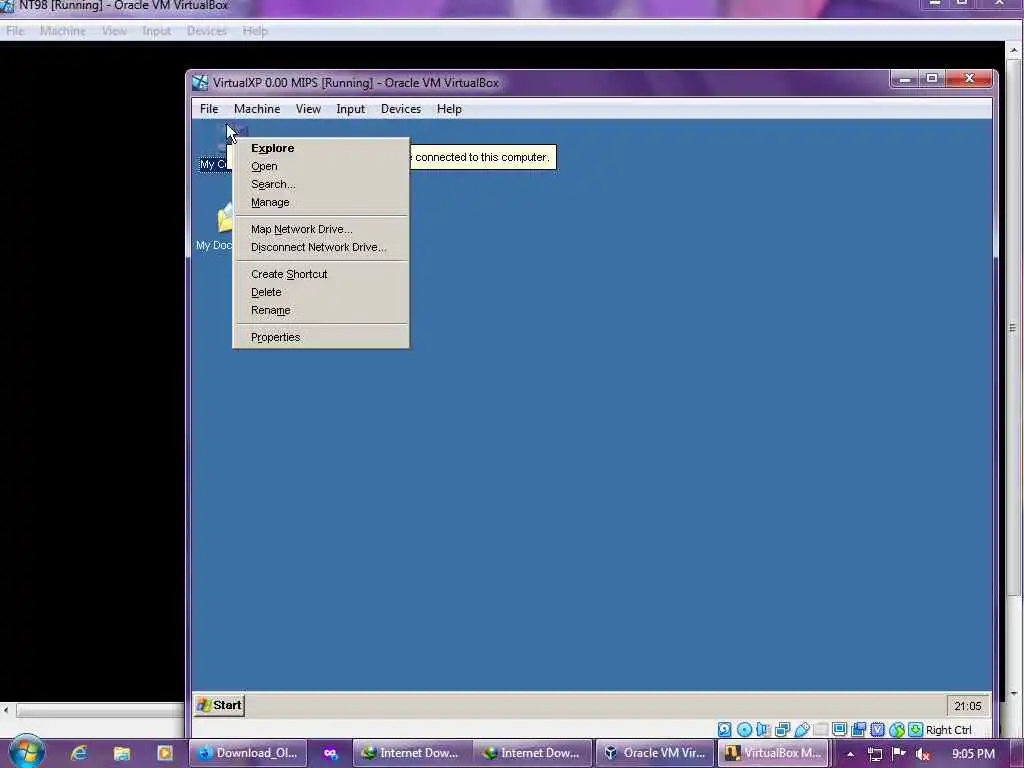1024x768 pixels.
Task: Click the guest Start button
Action: (x=219, y=705)
